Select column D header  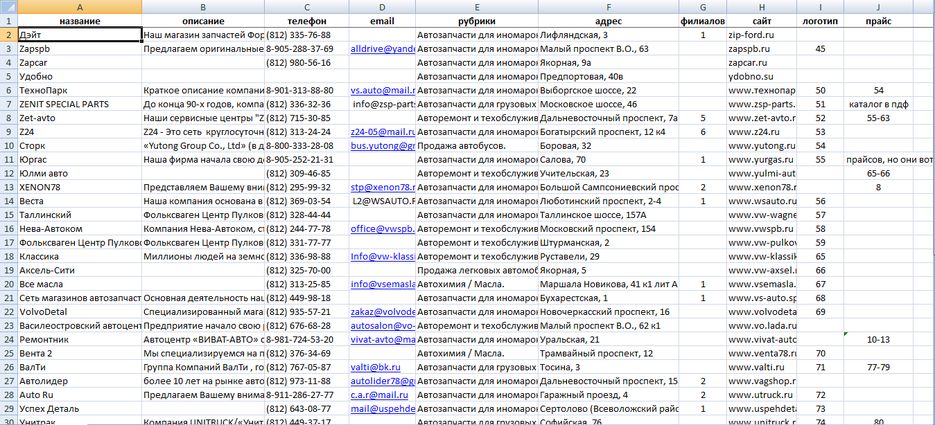[382, 7]
